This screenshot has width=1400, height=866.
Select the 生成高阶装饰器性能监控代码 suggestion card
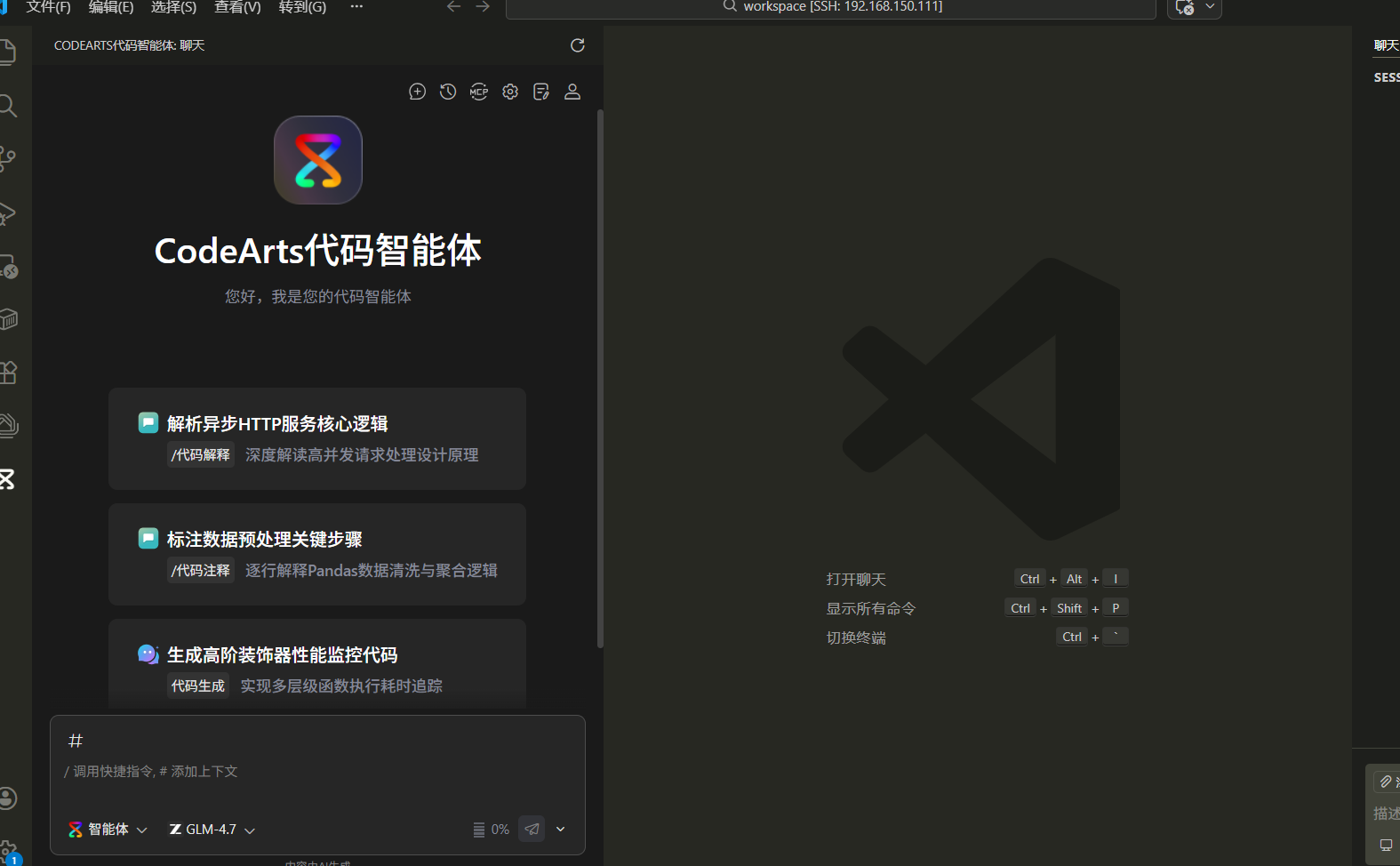317,663
